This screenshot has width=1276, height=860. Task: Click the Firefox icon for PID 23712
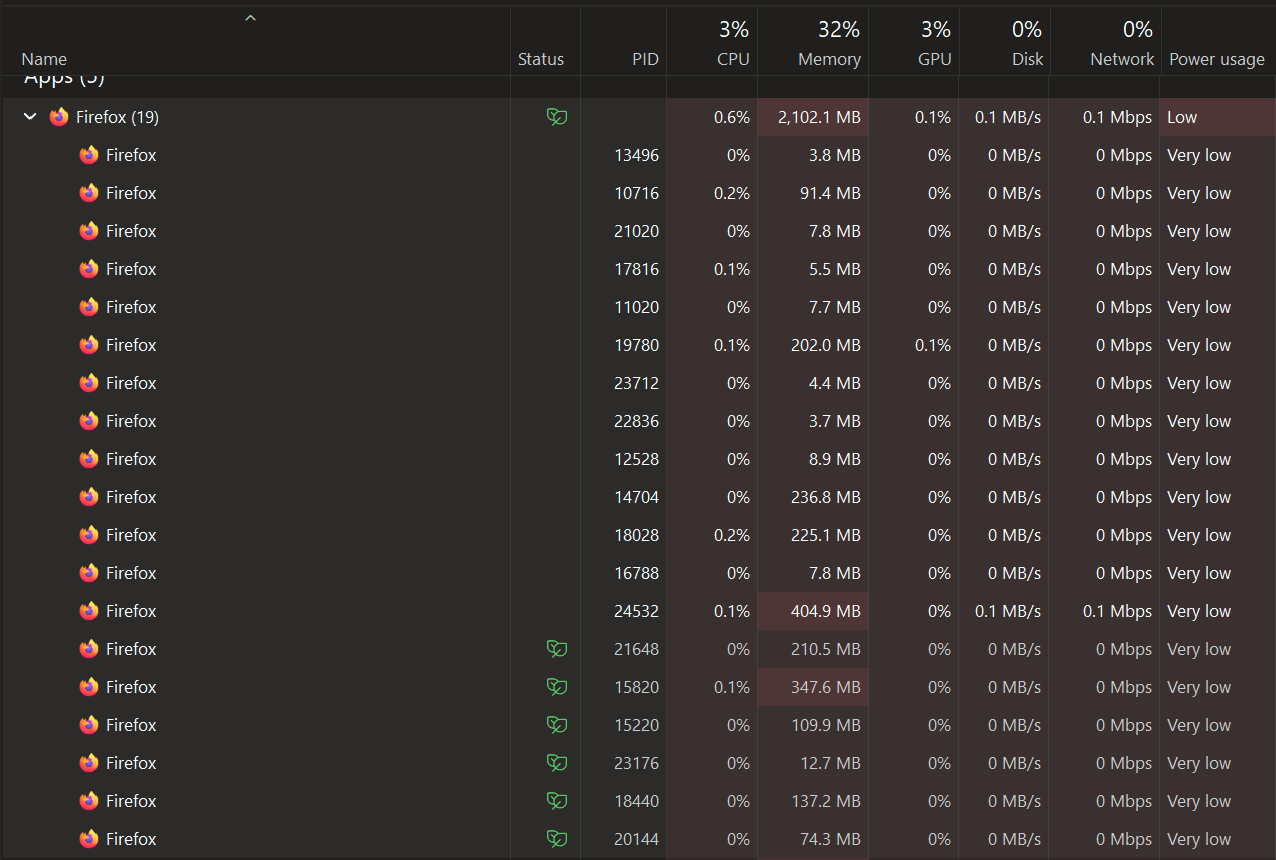89,383
